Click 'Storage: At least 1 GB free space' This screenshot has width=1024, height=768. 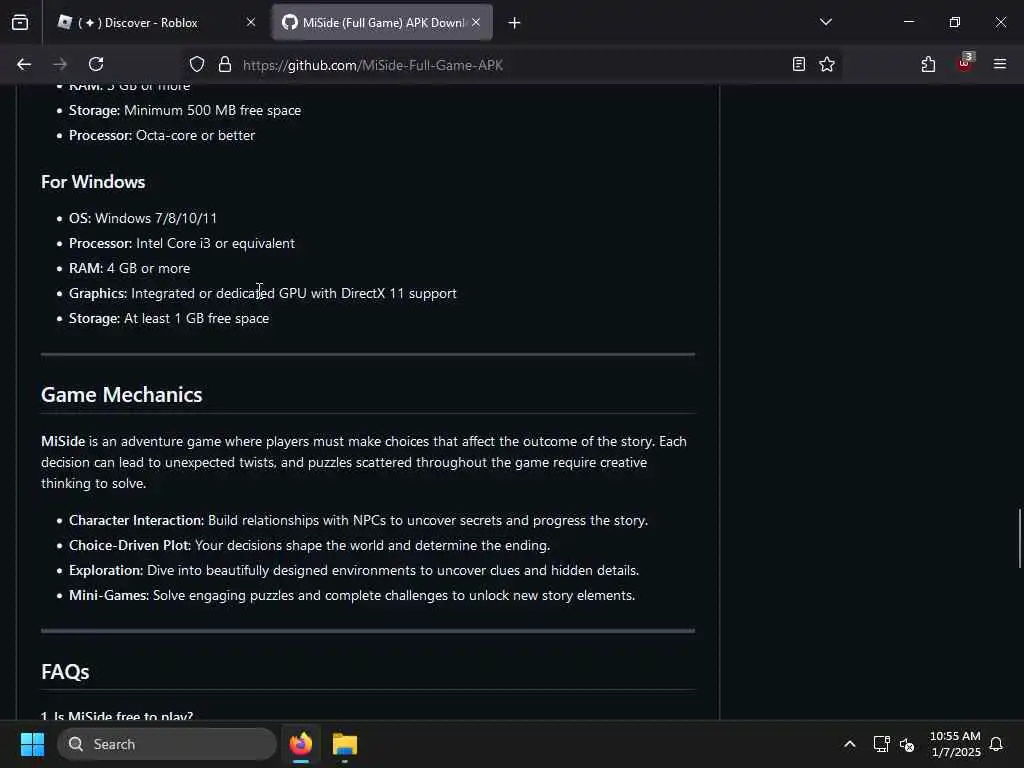[x=169, y=318]
